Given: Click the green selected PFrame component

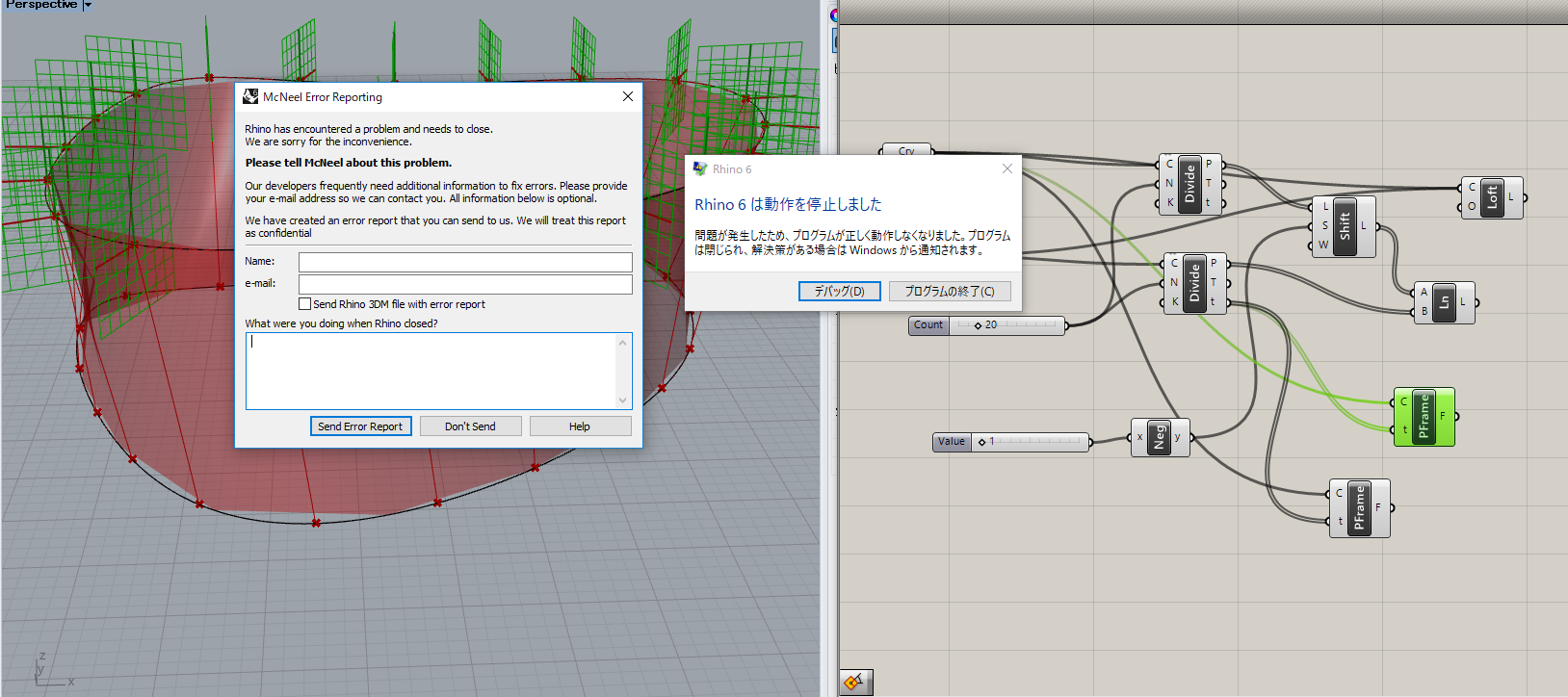Looking at the screenshot, I should [1424, 417].
